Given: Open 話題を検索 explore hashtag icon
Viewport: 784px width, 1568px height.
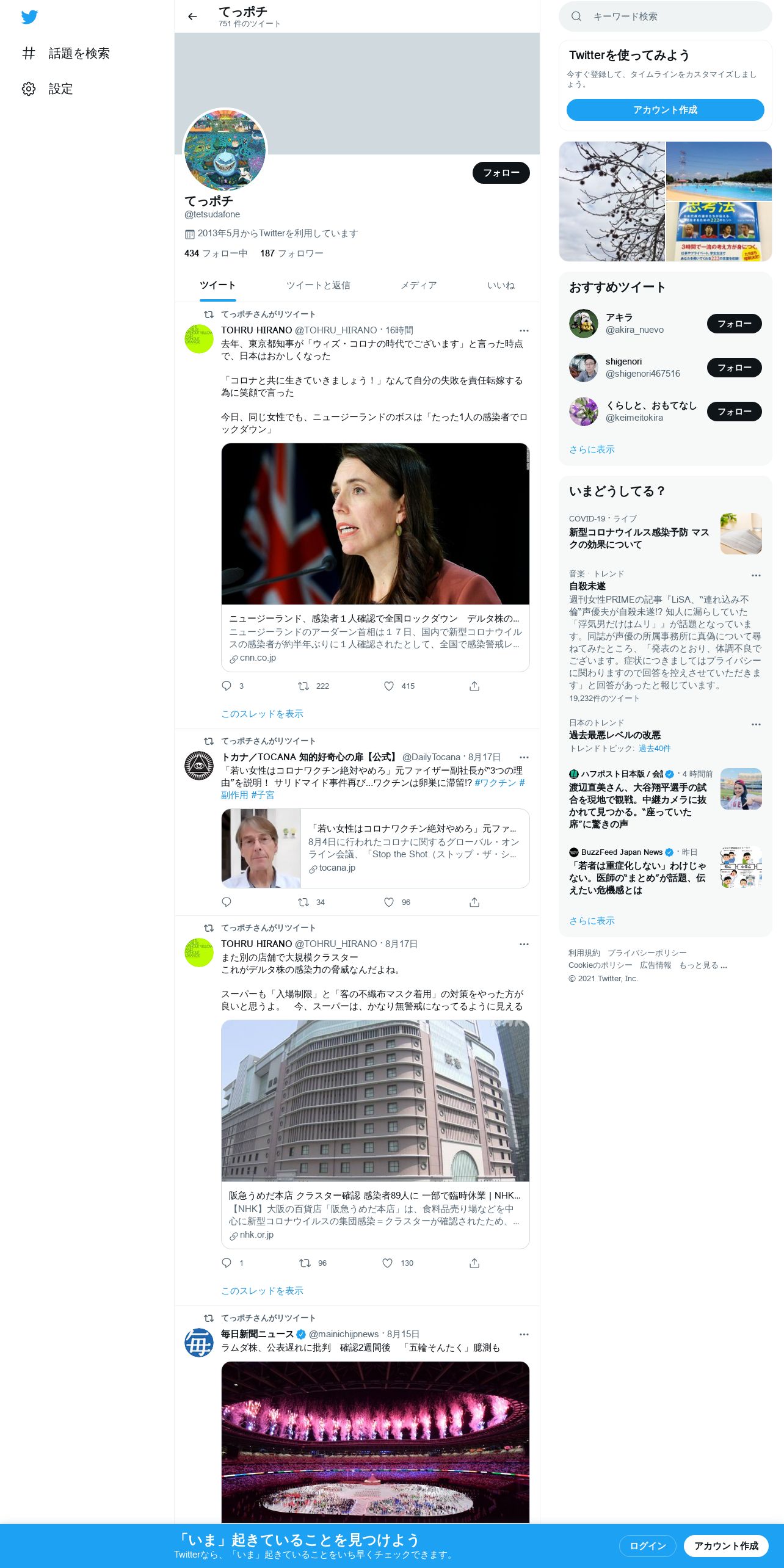Looking at the screenshot, I should click(x=29, y=53).
